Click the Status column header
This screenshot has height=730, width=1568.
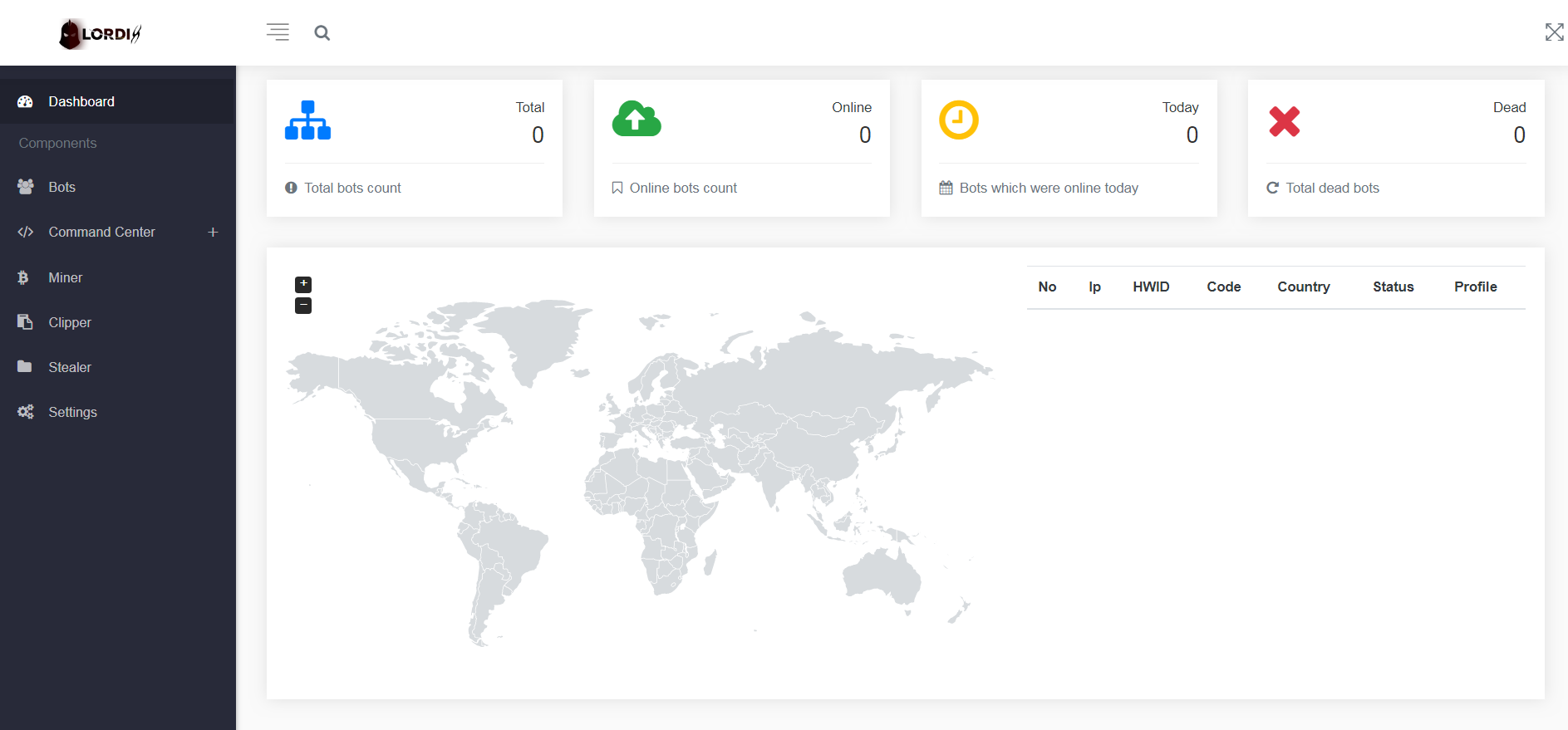pos(1393,287)
